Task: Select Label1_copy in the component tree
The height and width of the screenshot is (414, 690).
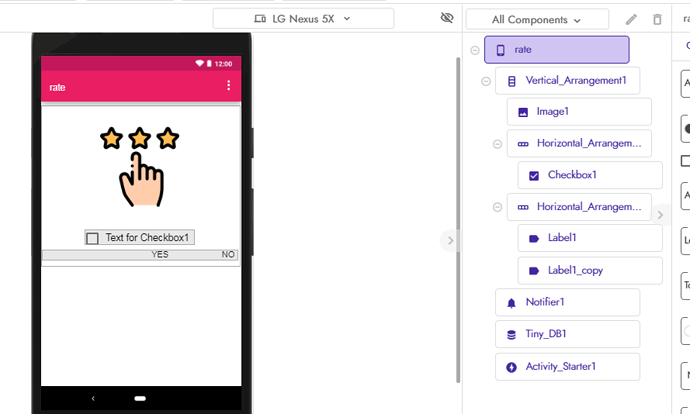Action: click(x=590, y=271)
